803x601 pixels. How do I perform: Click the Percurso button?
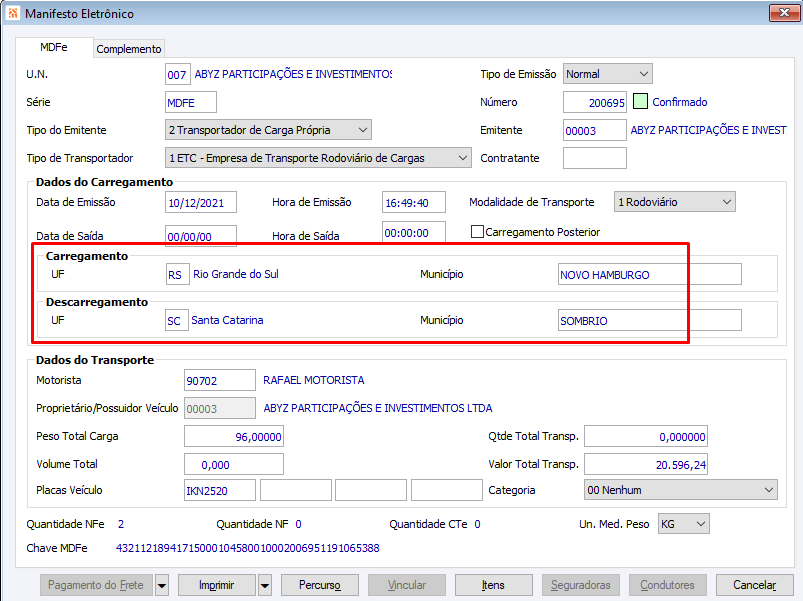tap(320, 585)
